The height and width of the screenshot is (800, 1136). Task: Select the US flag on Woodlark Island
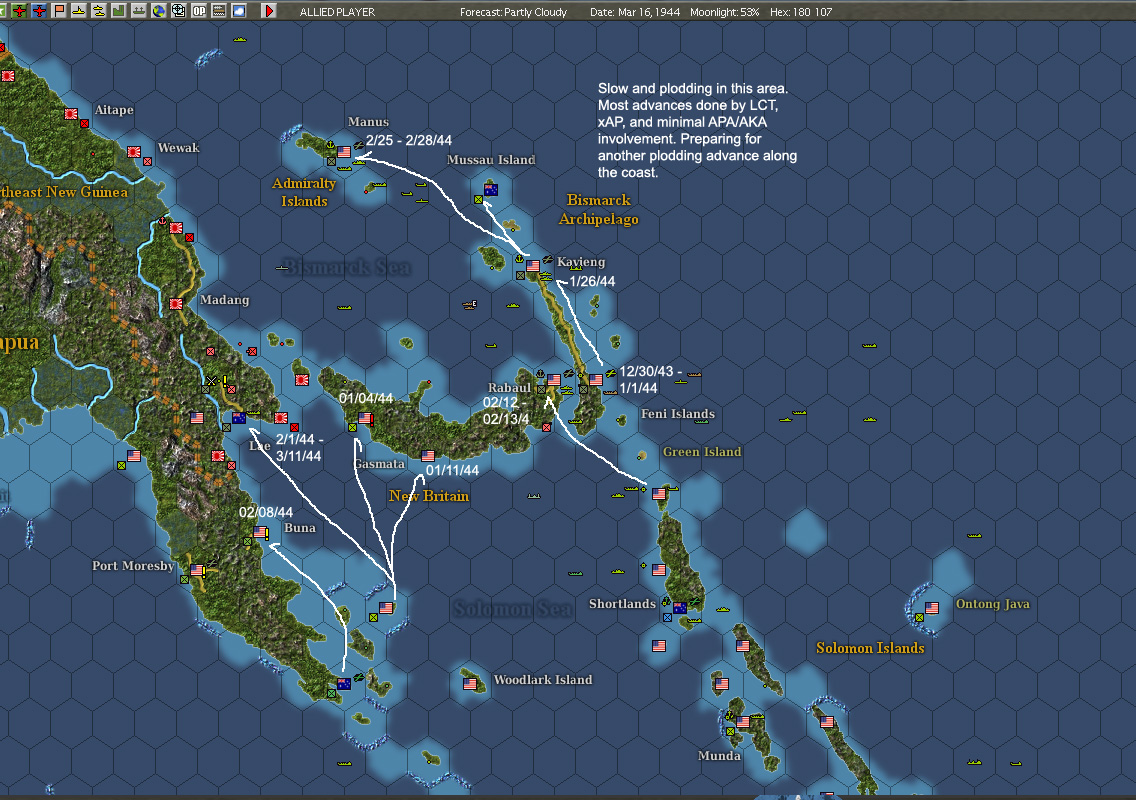click(470, 684)
